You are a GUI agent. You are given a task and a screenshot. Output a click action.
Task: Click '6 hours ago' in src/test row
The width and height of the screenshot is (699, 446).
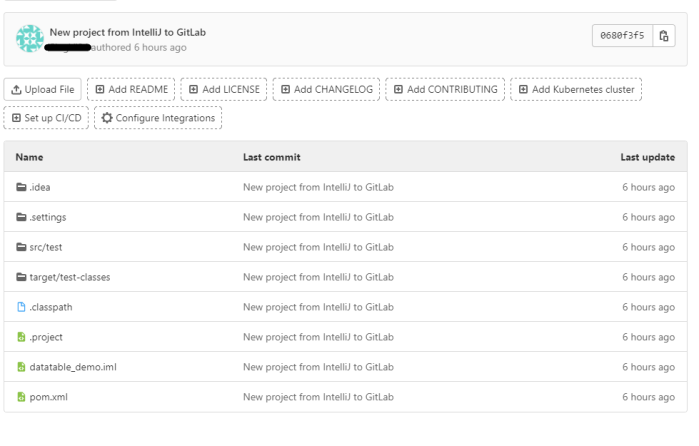[x=649, y=247]
